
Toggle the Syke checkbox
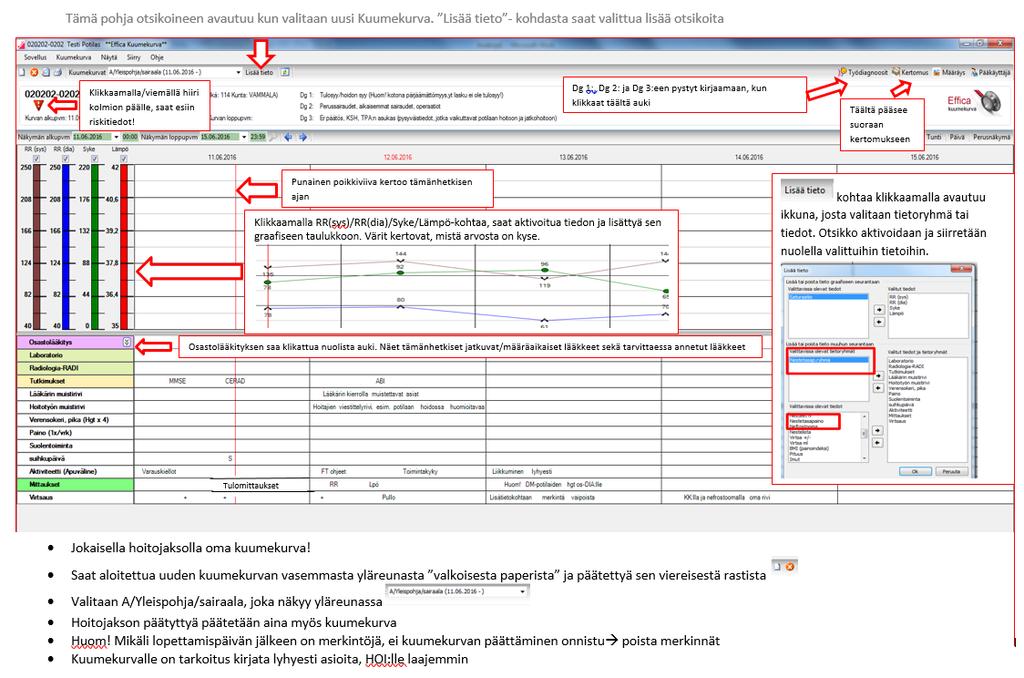click(95, 159)
